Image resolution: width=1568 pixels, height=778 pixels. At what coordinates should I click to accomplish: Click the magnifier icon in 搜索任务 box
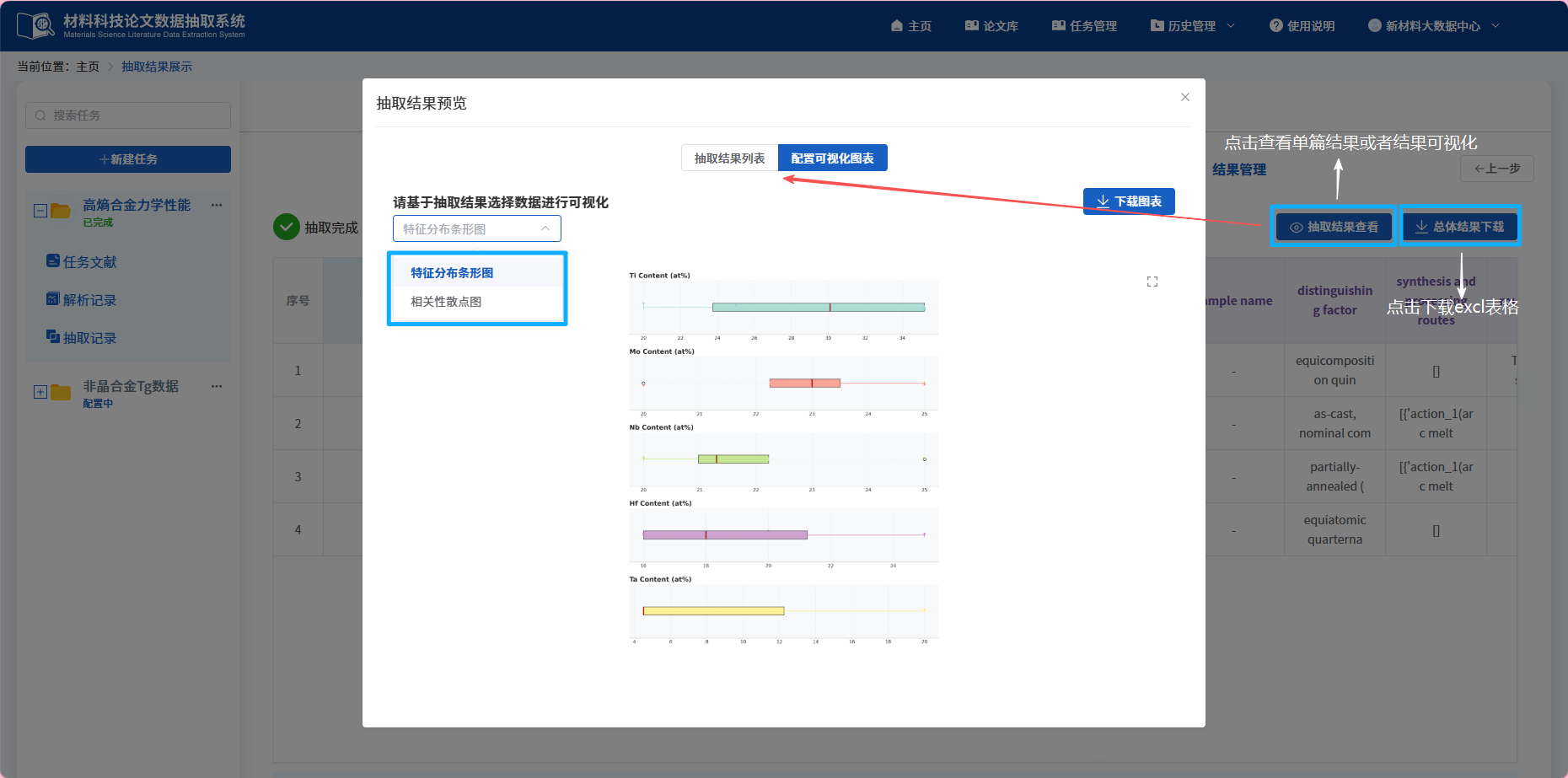tap(40, 115)
